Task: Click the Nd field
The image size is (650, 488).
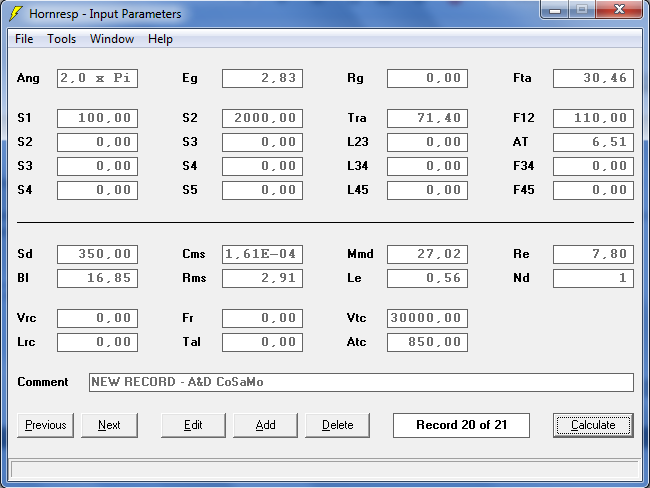Action: [x=593, y=278]
